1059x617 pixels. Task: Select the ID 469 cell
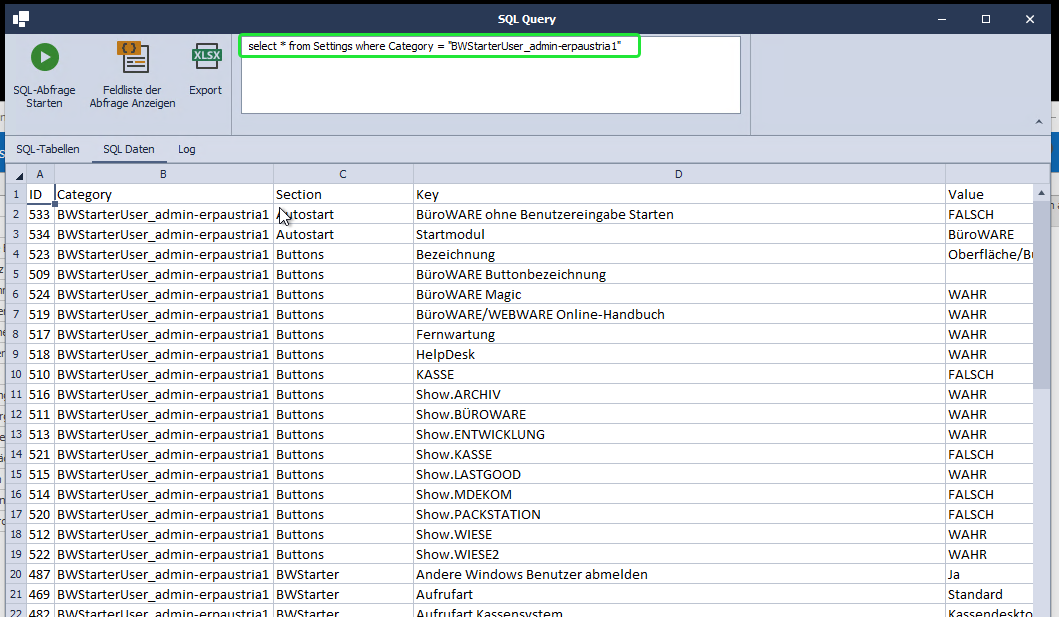(x=41, y=595)
